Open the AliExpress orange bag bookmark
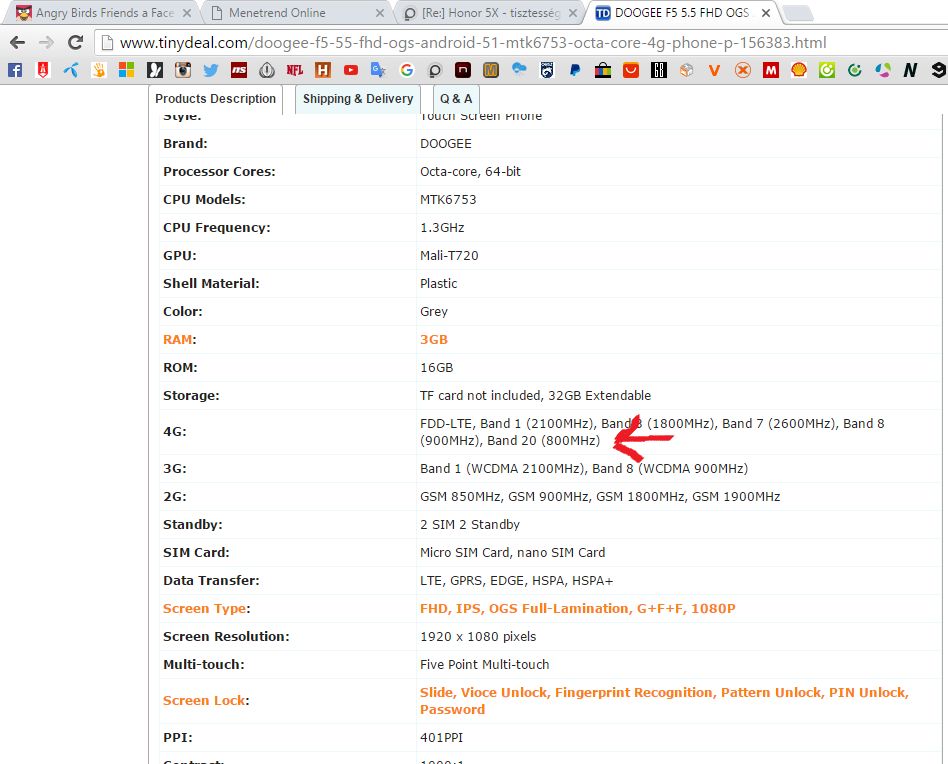This screenshot has width=948, height=764. [631, 70]
